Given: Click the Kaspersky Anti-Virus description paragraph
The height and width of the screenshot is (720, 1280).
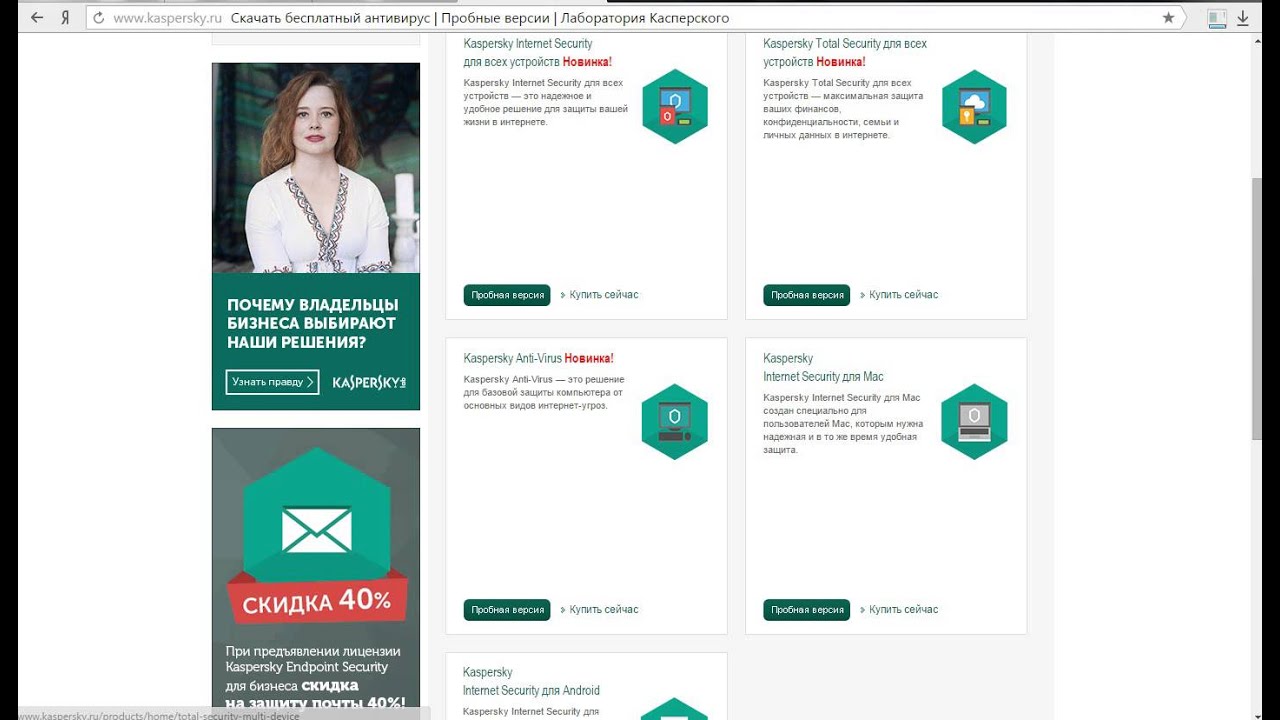Looking at the screenshot, I should [544, 392].
